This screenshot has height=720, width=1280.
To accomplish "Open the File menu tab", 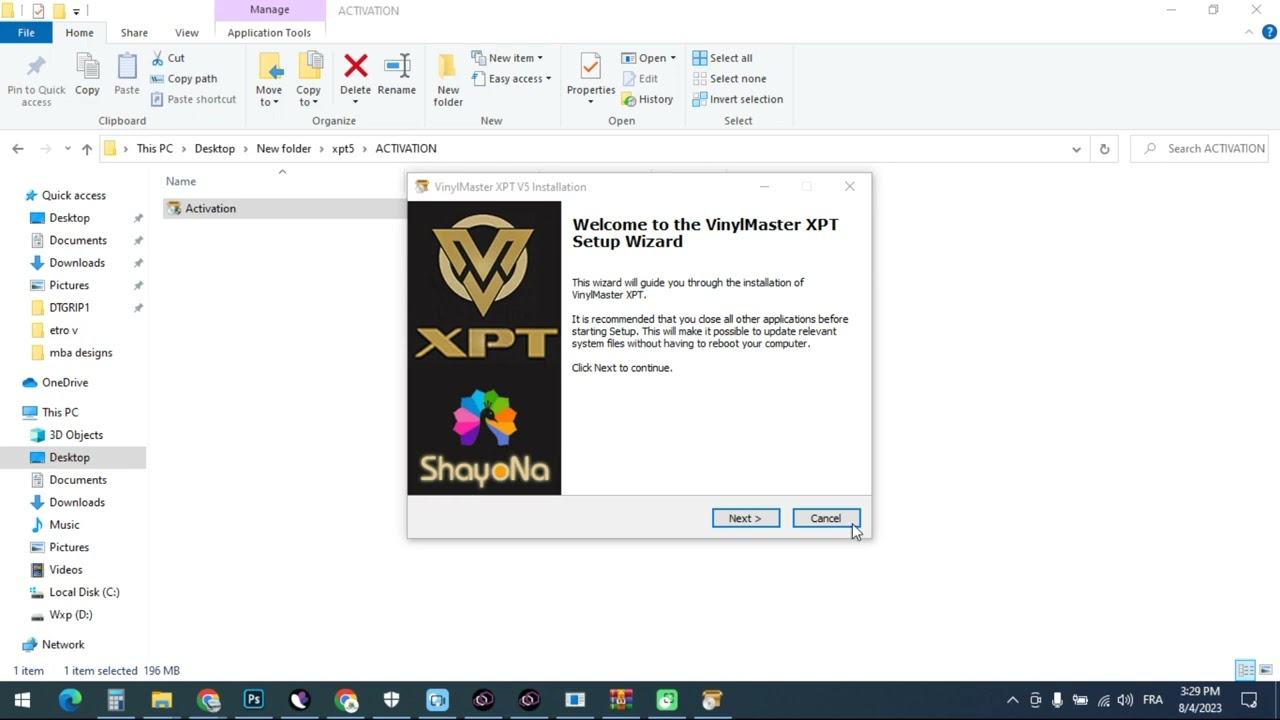I will [26, 33].
